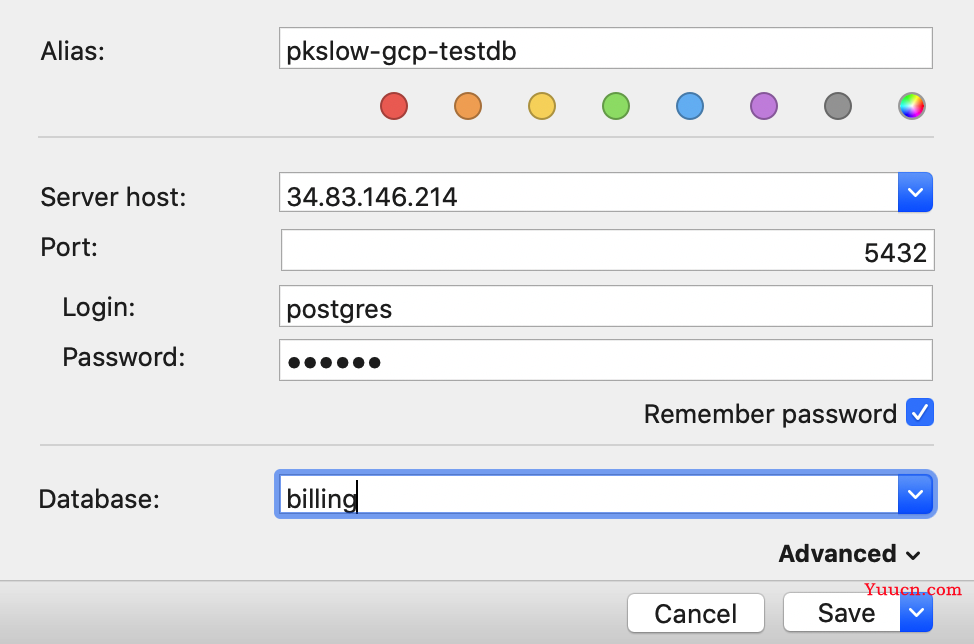Viewport: 974px width, 644px height.
Task: Click inside the Password field
Action: (606, 360)
